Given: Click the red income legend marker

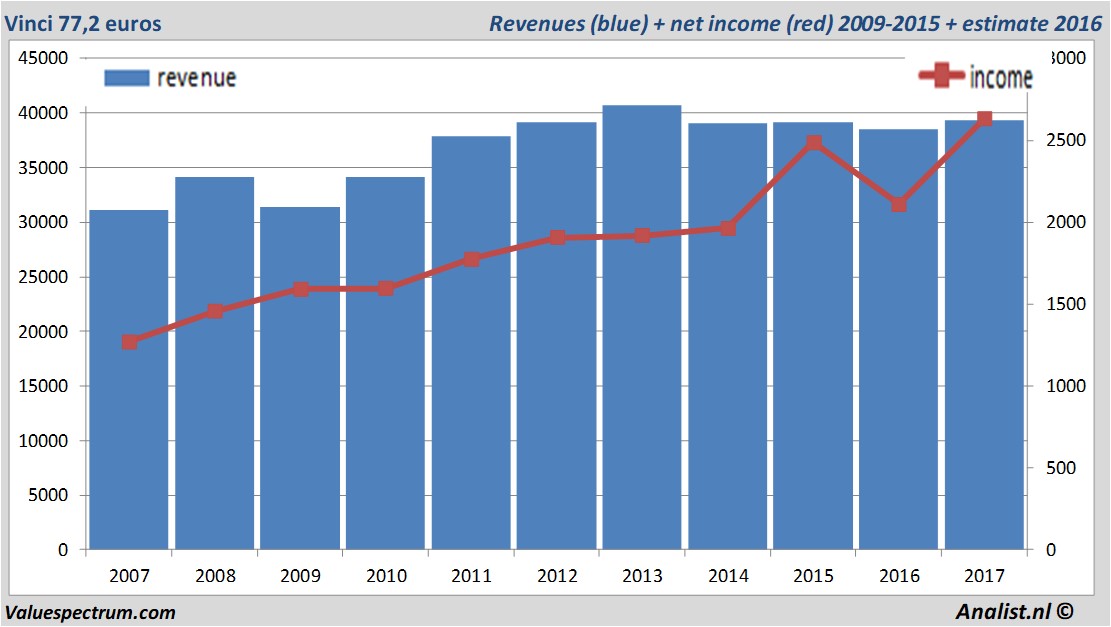Looking at the screenshot, I should pos(942,75).
